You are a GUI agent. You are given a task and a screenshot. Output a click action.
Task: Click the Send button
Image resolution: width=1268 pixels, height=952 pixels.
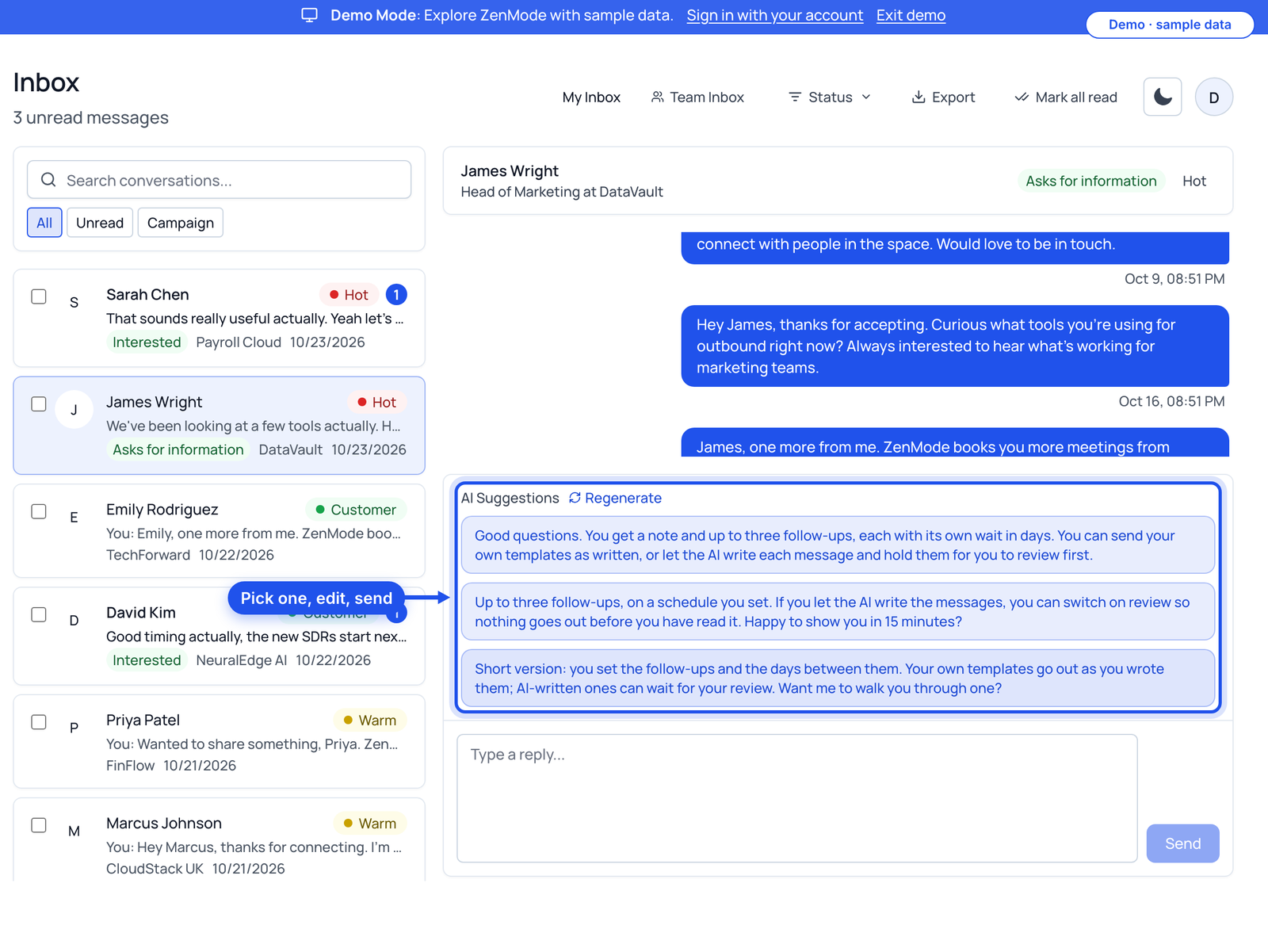(1183, 843)
